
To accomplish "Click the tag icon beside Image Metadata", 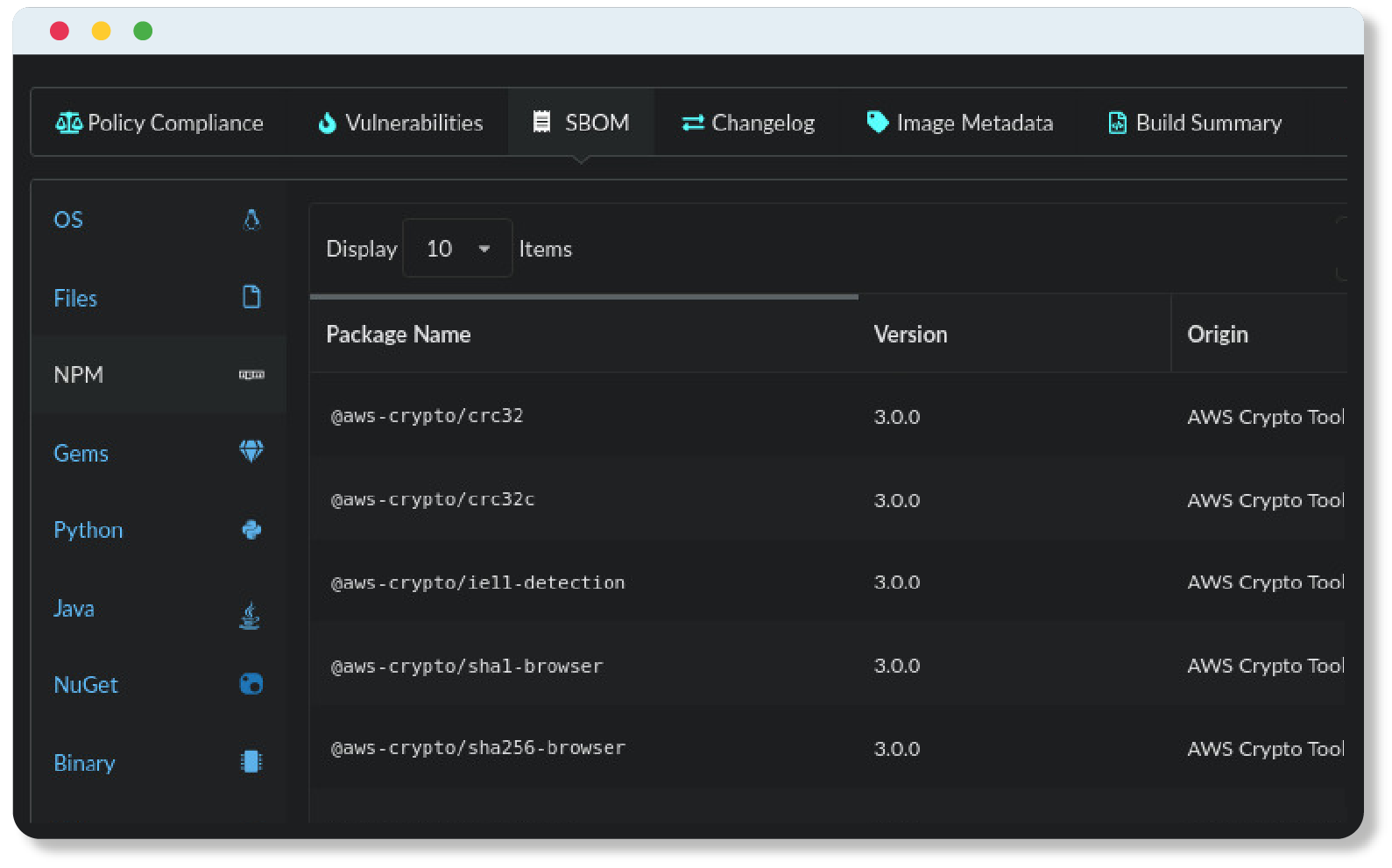I will pyautogui.click(x=877, y=122).
